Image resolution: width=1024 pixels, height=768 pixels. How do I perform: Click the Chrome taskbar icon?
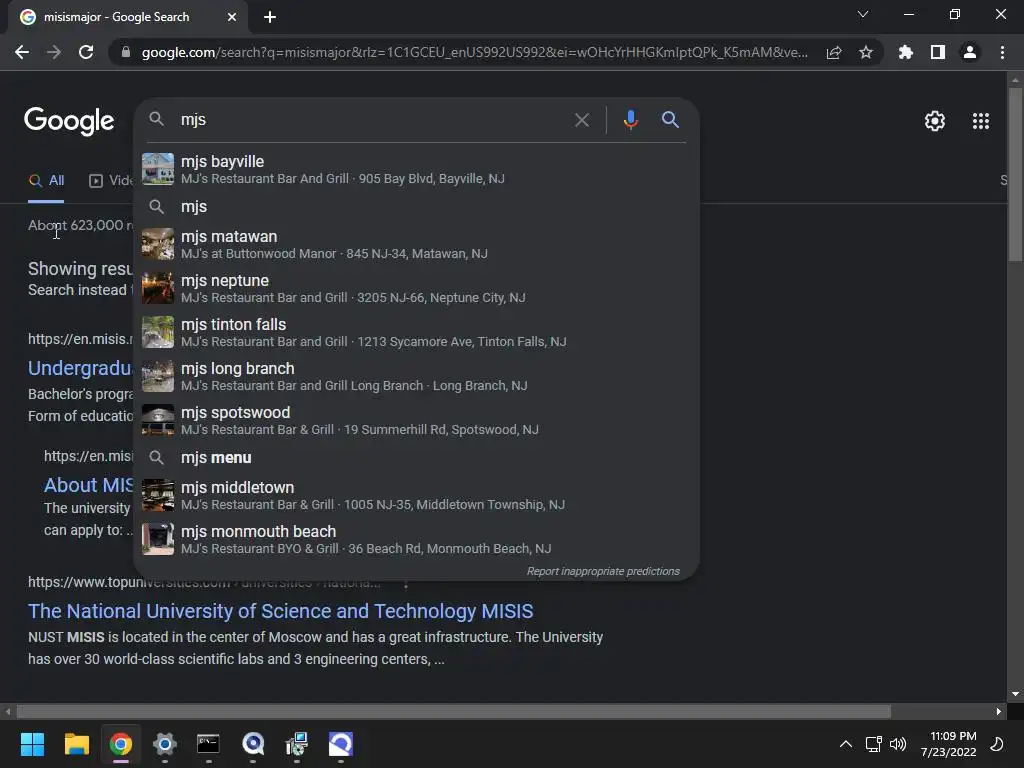(121, 744)
